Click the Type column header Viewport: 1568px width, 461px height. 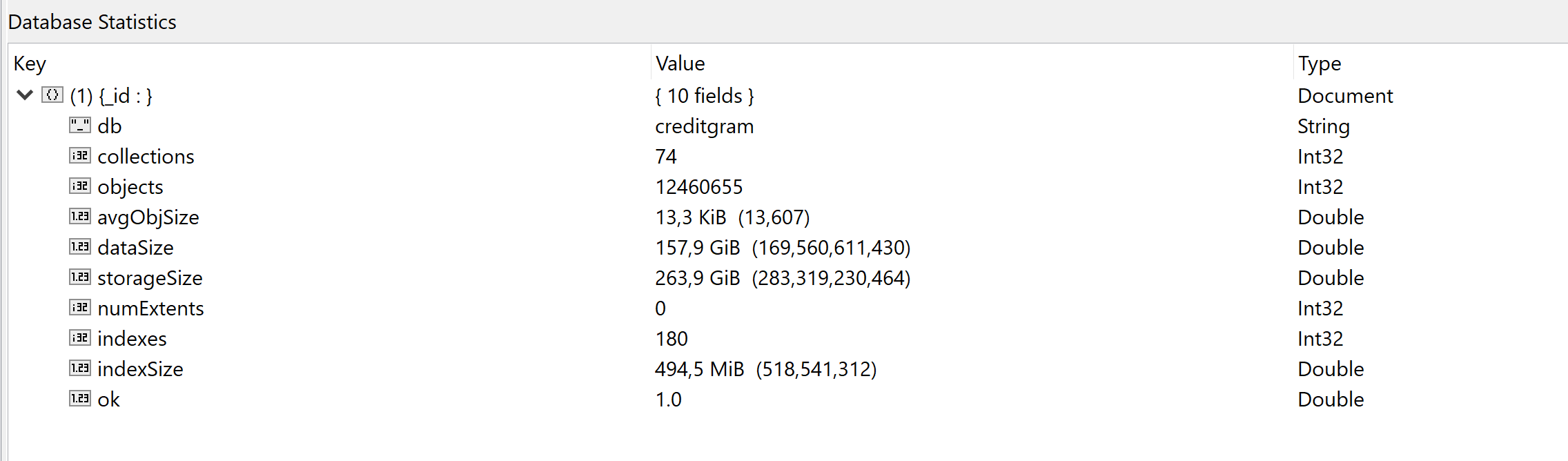click(x=1319, y=63)
